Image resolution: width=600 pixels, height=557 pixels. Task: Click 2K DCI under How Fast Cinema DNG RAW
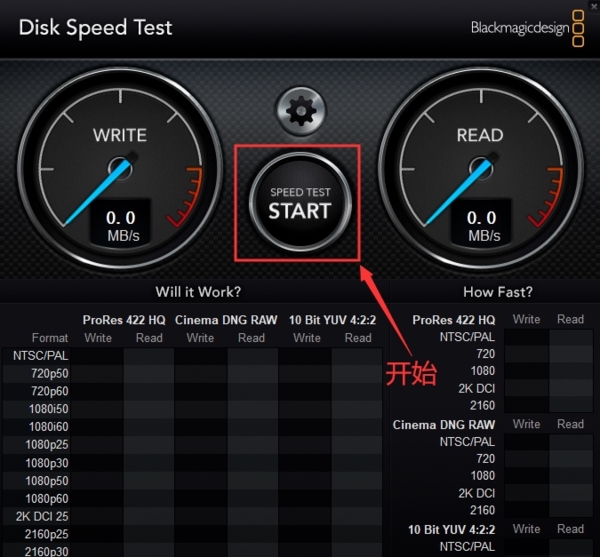(x=476, y=493)
